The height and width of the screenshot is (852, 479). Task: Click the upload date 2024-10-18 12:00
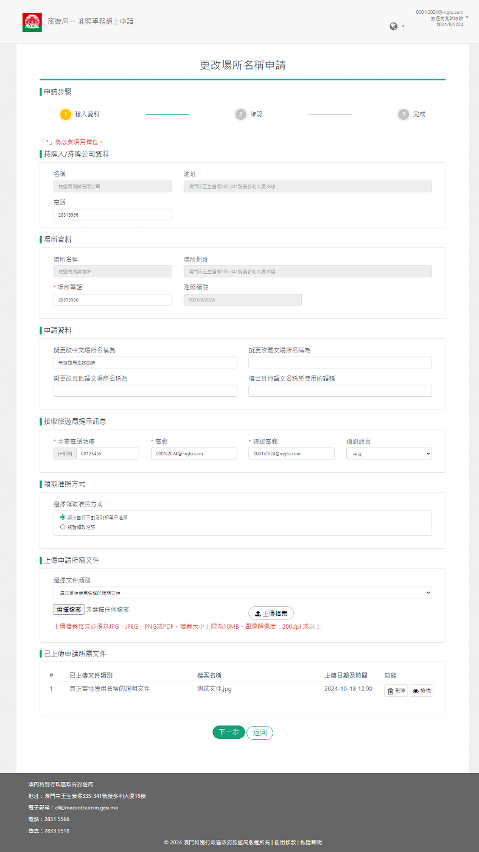[x=348, y=688]
